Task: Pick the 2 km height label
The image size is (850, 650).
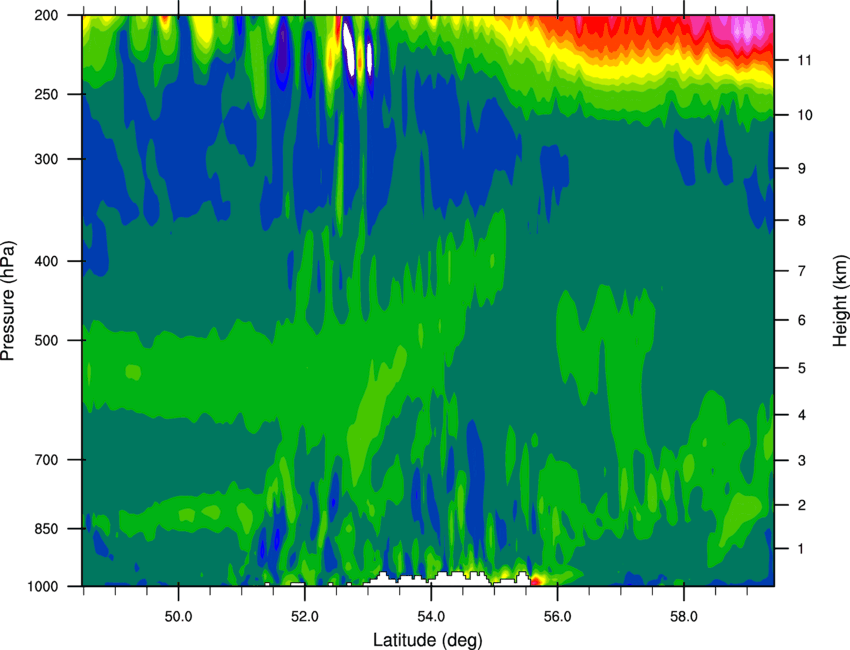Action: tap(802, 505)
